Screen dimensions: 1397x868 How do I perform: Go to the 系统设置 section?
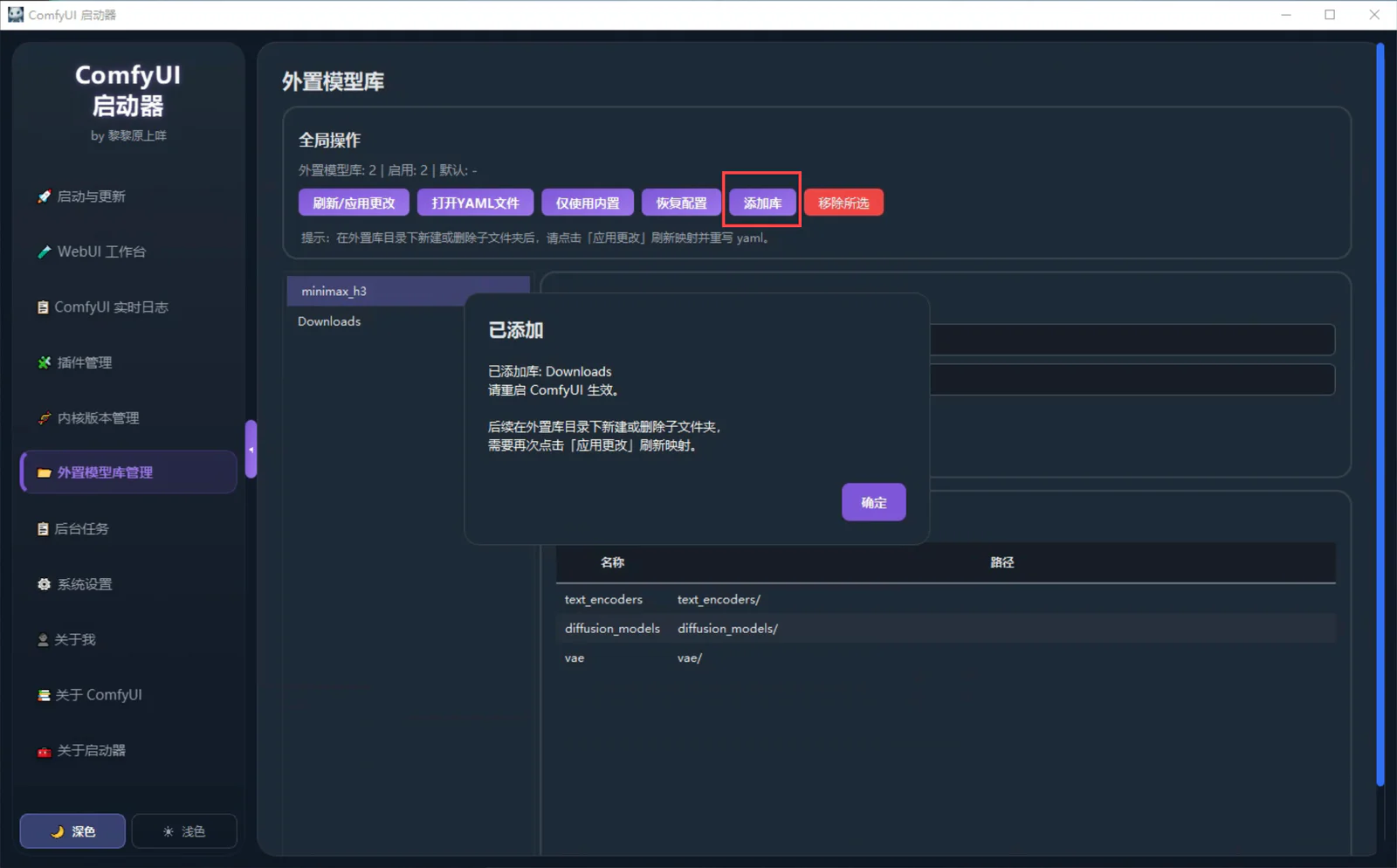pyautogui.click(x=128, y=584)
